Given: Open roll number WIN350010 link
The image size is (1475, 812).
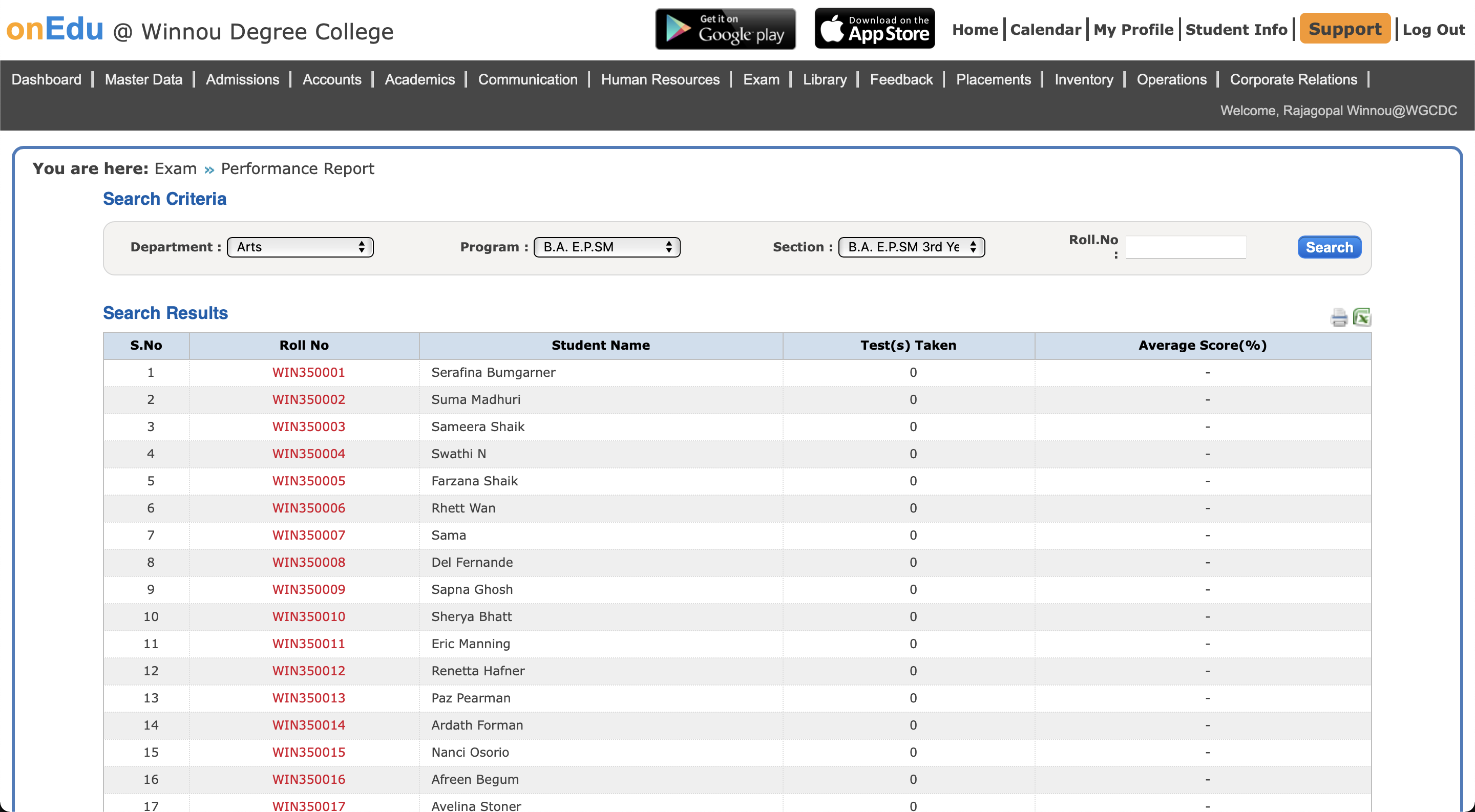Looking at the screenshot, I should click(x=309, y=616).
